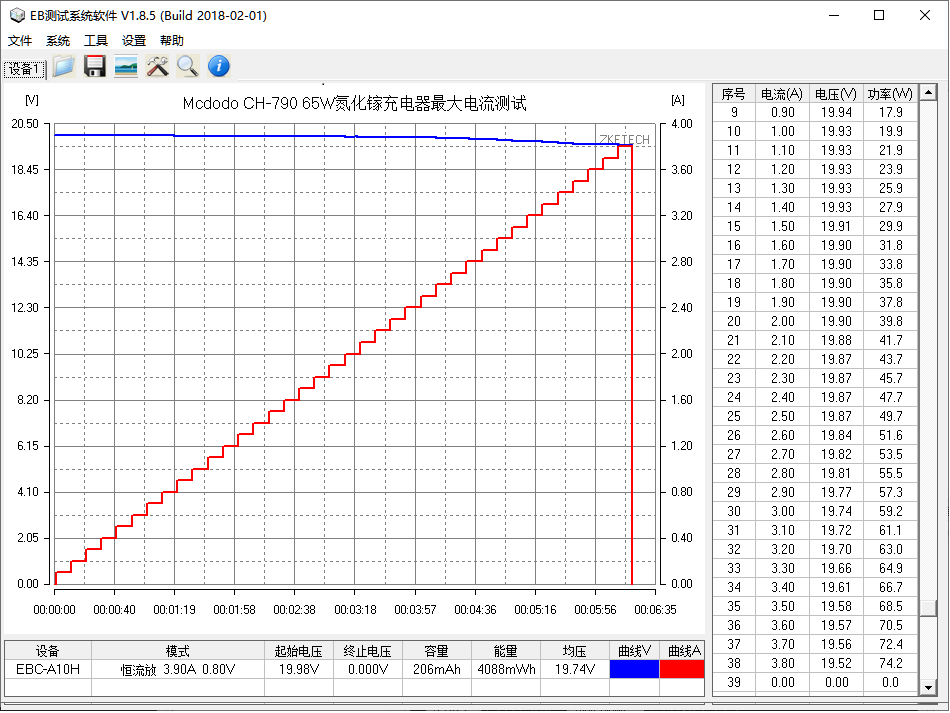Click the 容量 column header
This screenshot has width=950, height=713.
pos(437,651)
